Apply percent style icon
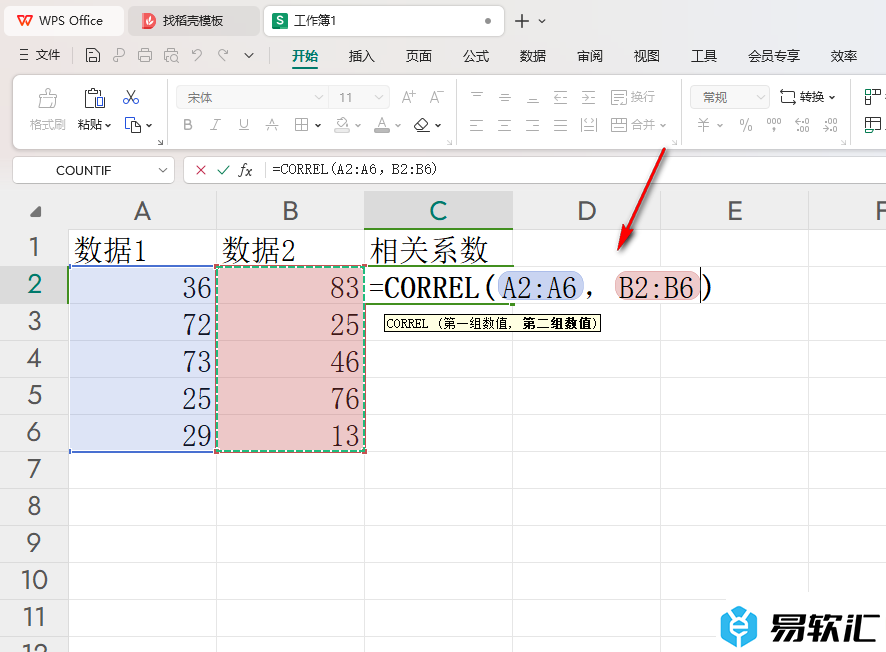 pos(746,125)
